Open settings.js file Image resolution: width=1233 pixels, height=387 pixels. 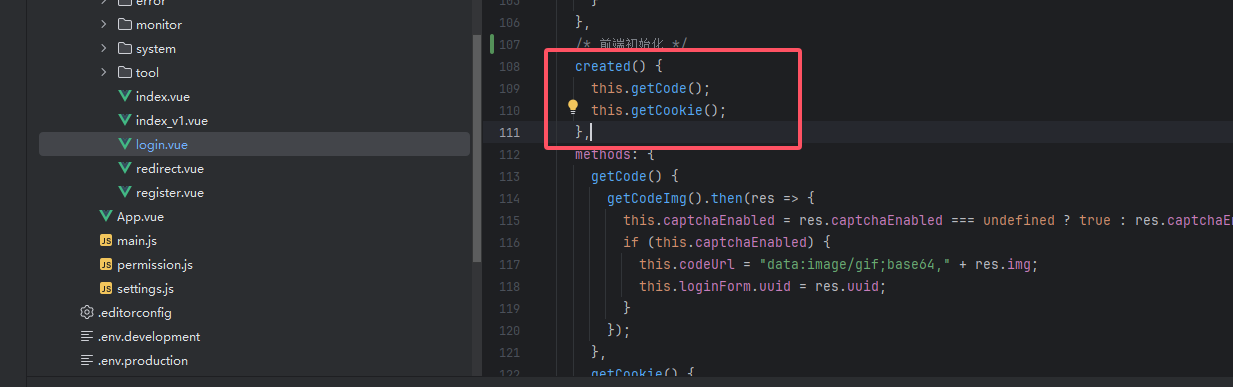click(x=145, y=288)
